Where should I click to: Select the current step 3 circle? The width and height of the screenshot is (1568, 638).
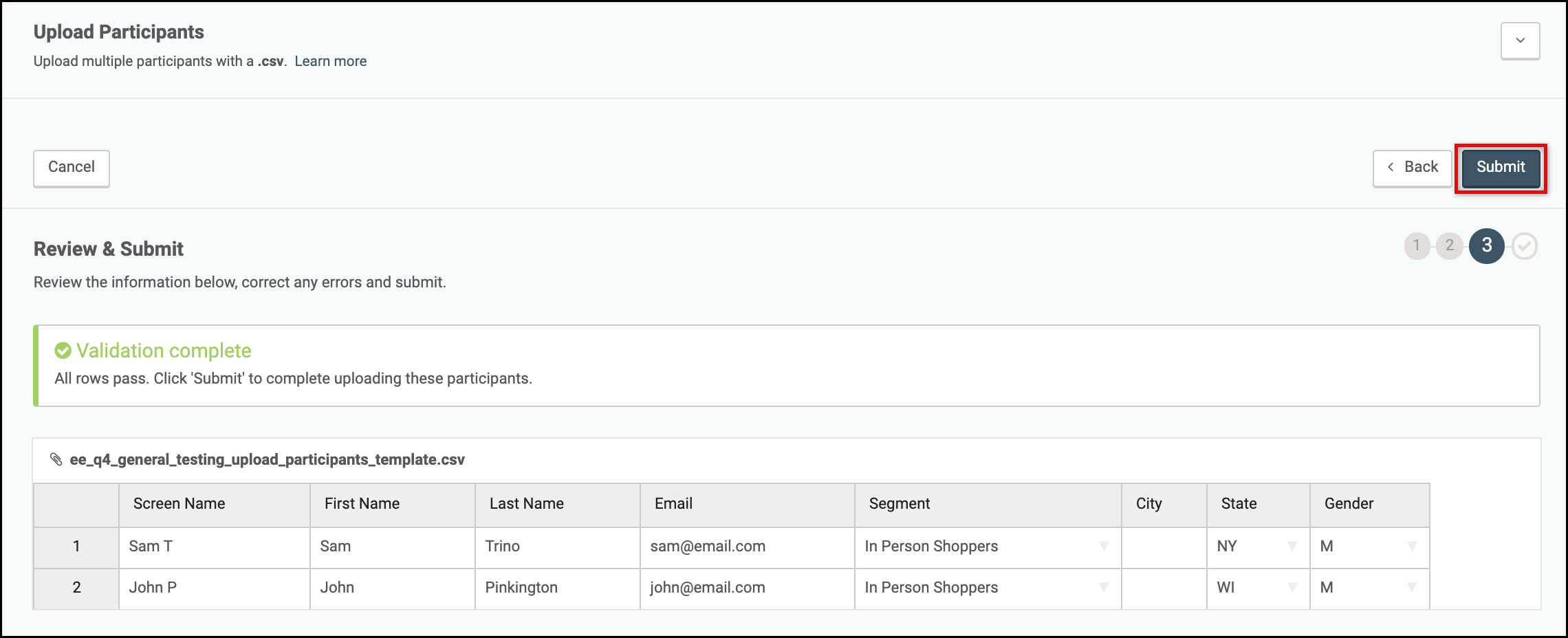click(x=1486, y=245)
